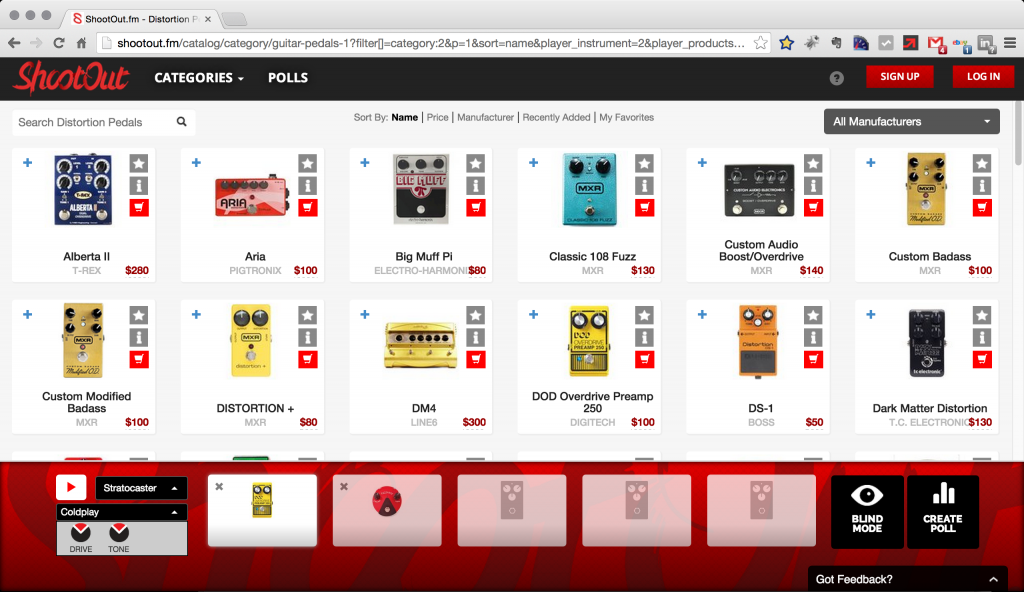Reload the browser page
The image size is (1024, 592).
click(59, 43)
